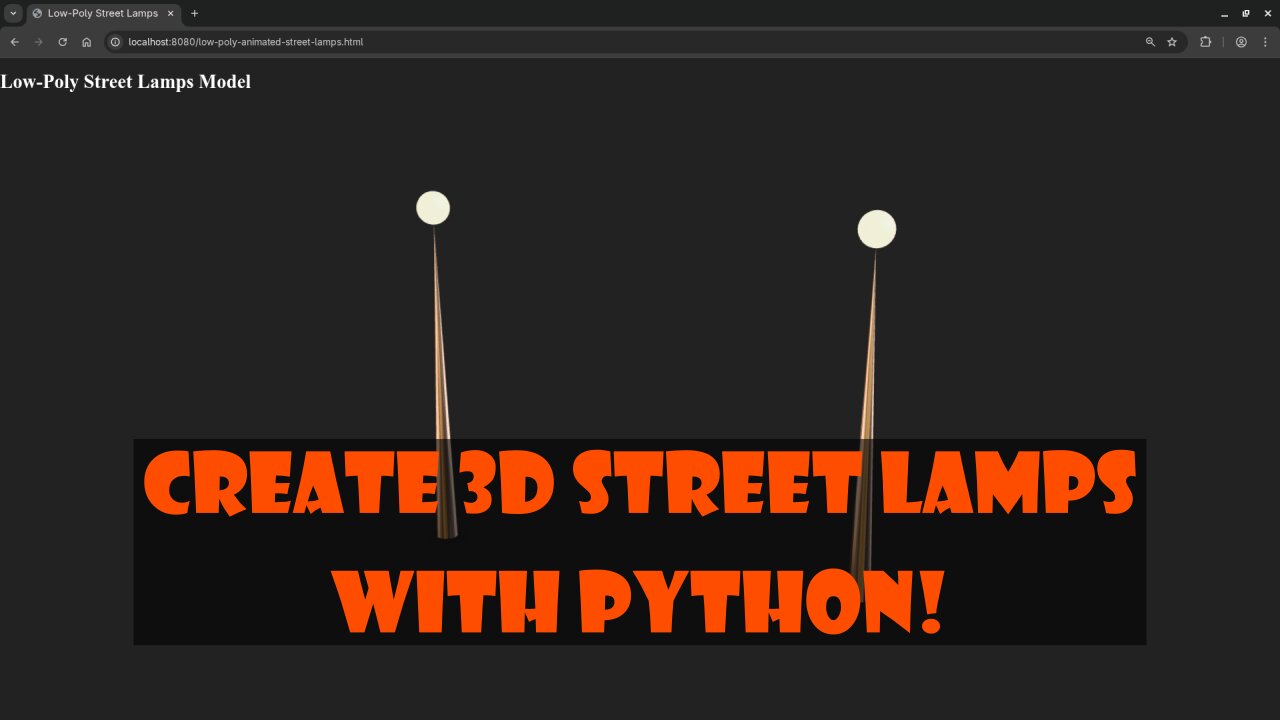Click the With Python! banner text

637,600
